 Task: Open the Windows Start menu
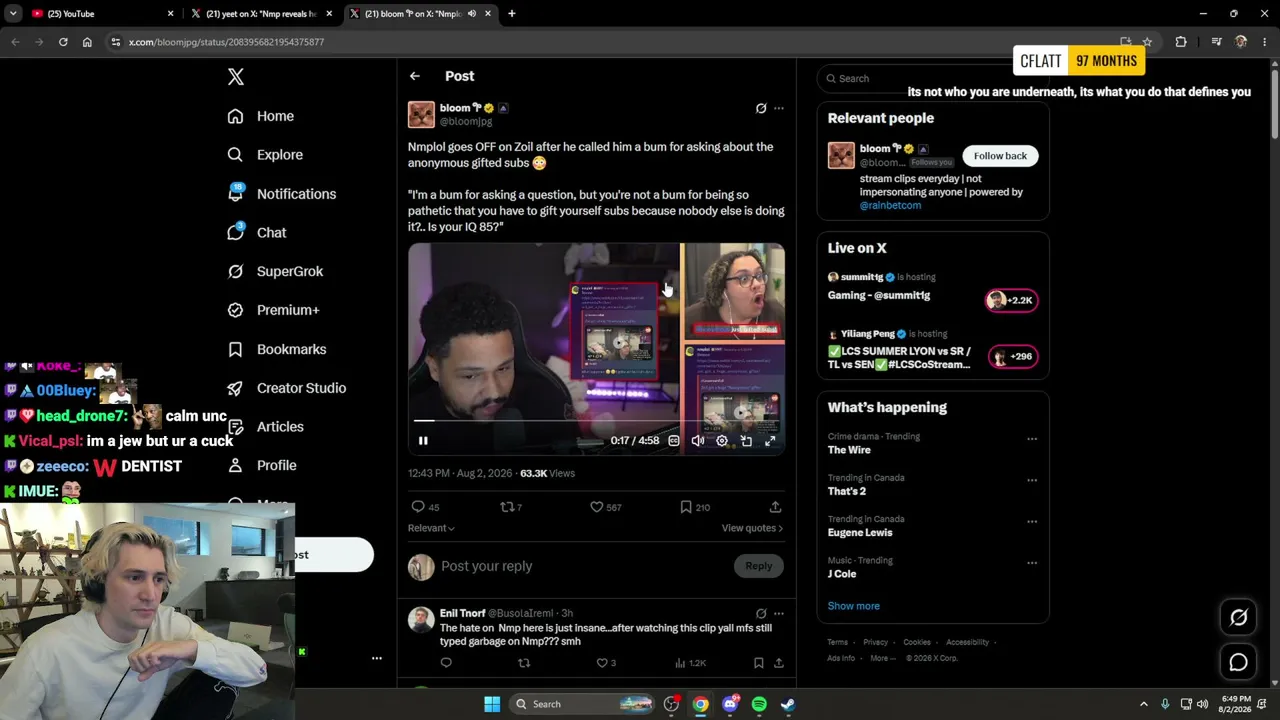click(x=492, y=704)
